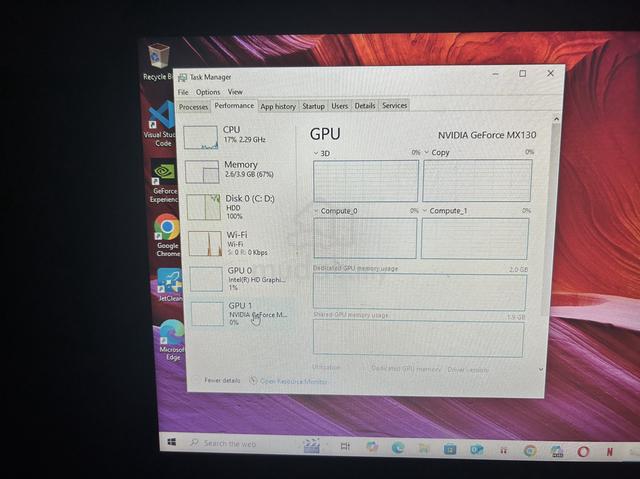The height and width of the screenshot is (479, 640).
Task: Open the JetClean desktop shortcut
Action: [x=169, y=286]
